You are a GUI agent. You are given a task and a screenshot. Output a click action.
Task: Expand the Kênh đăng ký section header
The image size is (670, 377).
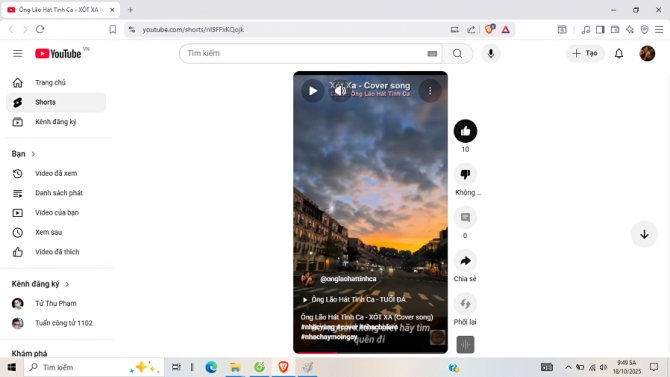[x=40, y=284]
